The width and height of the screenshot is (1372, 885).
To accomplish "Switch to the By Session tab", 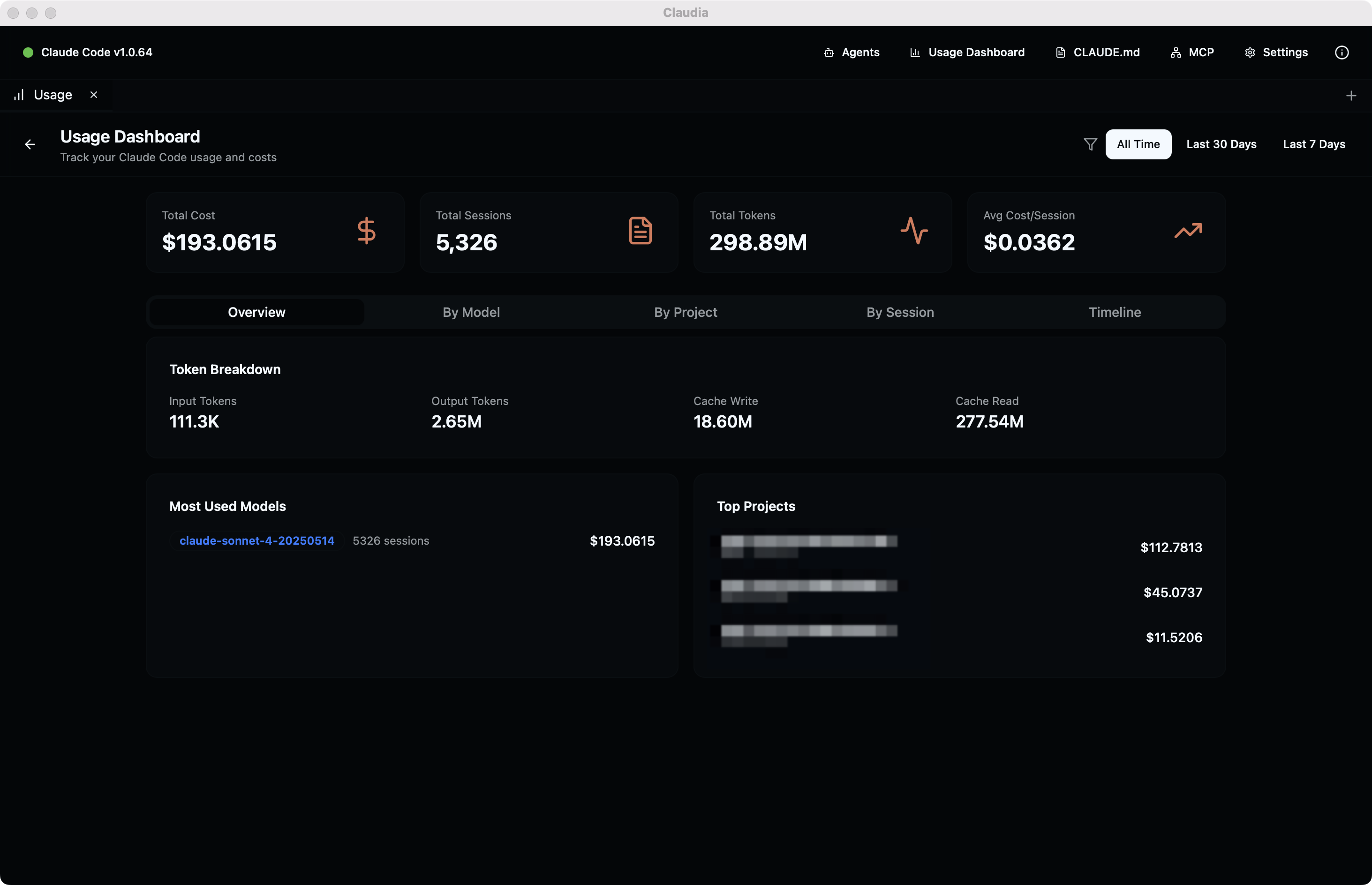I will pos(900,312).
